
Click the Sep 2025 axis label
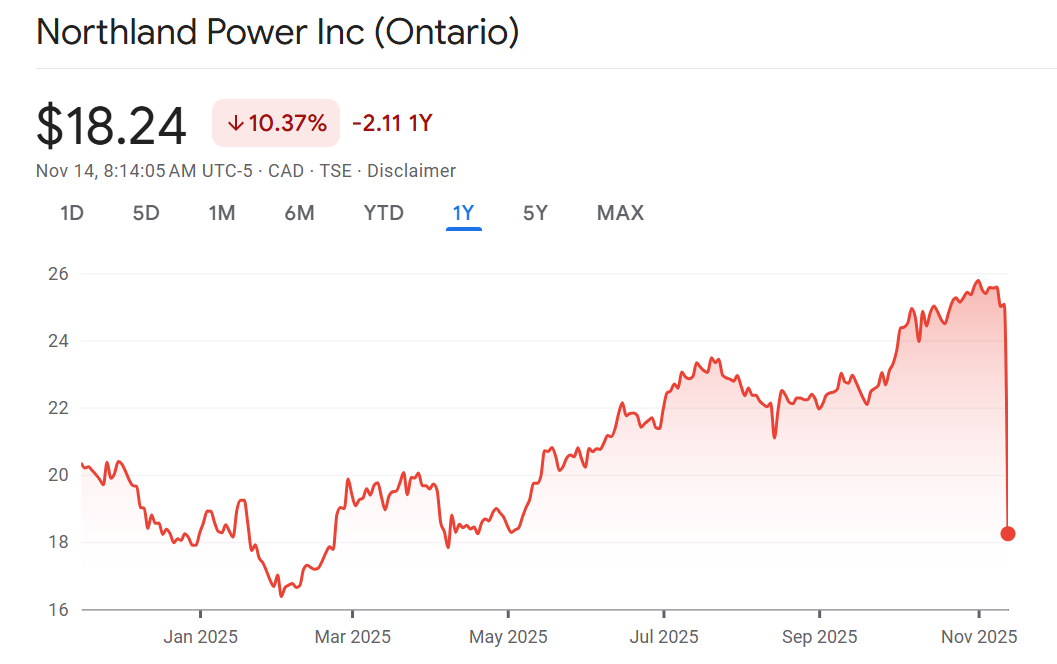pos(819,636)
